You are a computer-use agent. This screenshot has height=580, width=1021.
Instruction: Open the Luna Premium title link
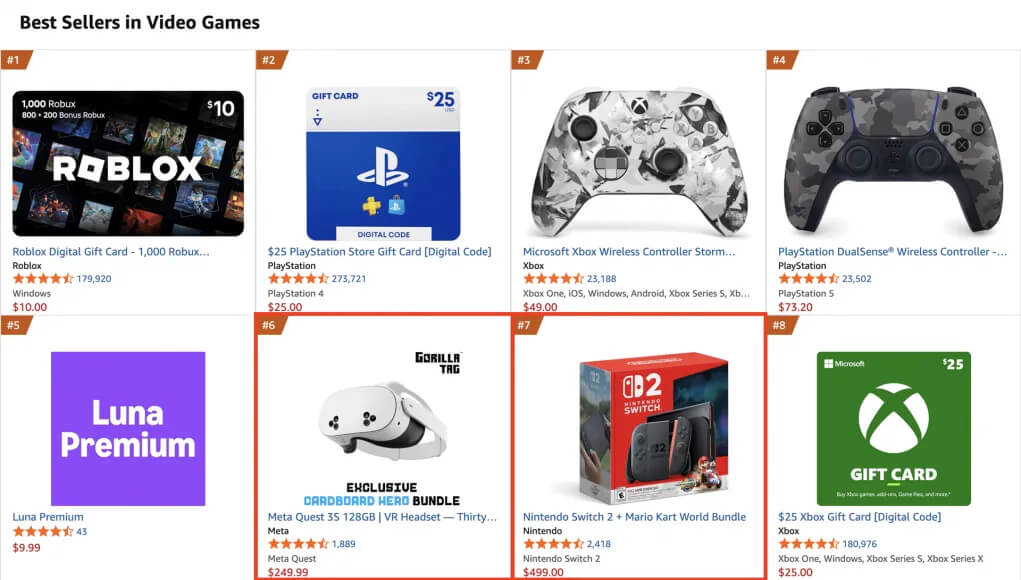[x=48, y=517]
